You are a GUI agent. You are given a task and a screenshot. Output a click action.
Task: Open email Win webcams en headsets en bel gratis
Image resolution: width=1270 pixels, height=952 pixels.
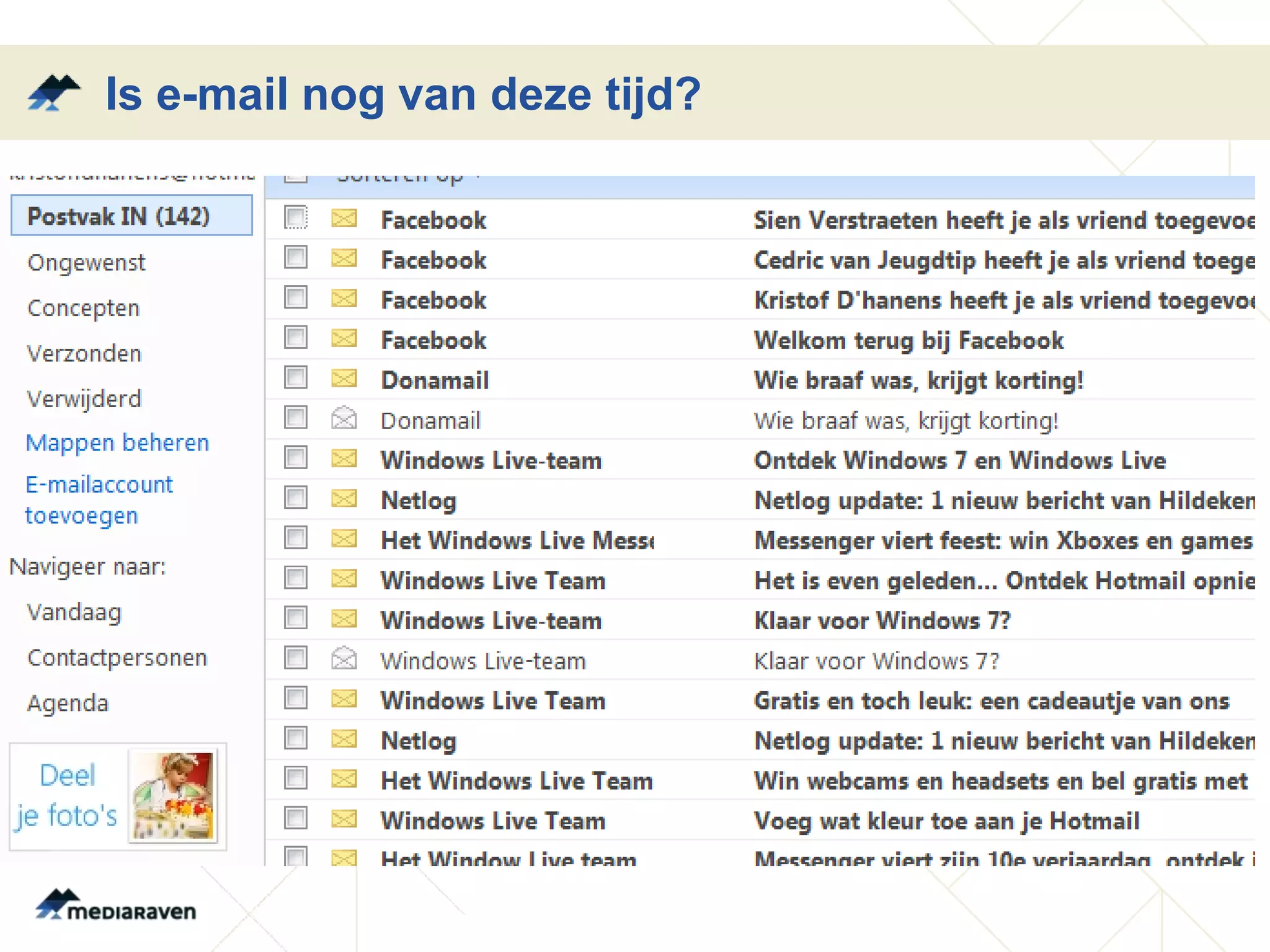1001,781
